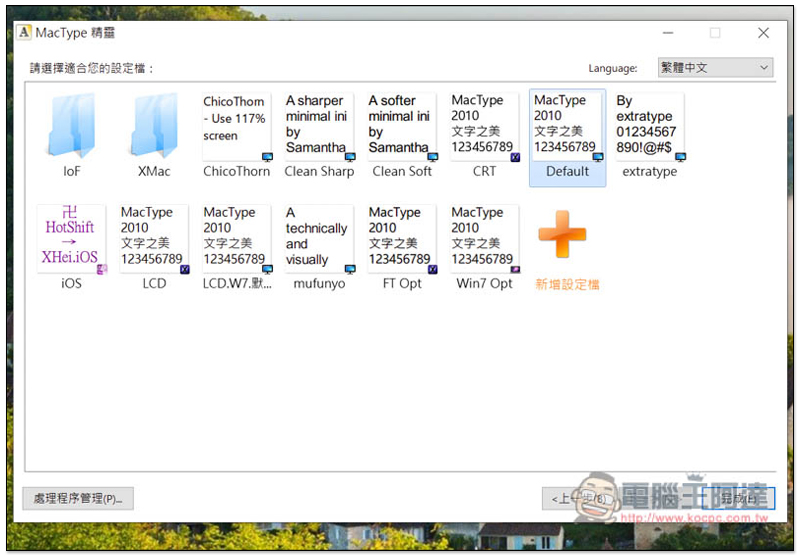Close the MacType wizard window
The height and width of the screenshot is (557, 800).
[763, 33]
